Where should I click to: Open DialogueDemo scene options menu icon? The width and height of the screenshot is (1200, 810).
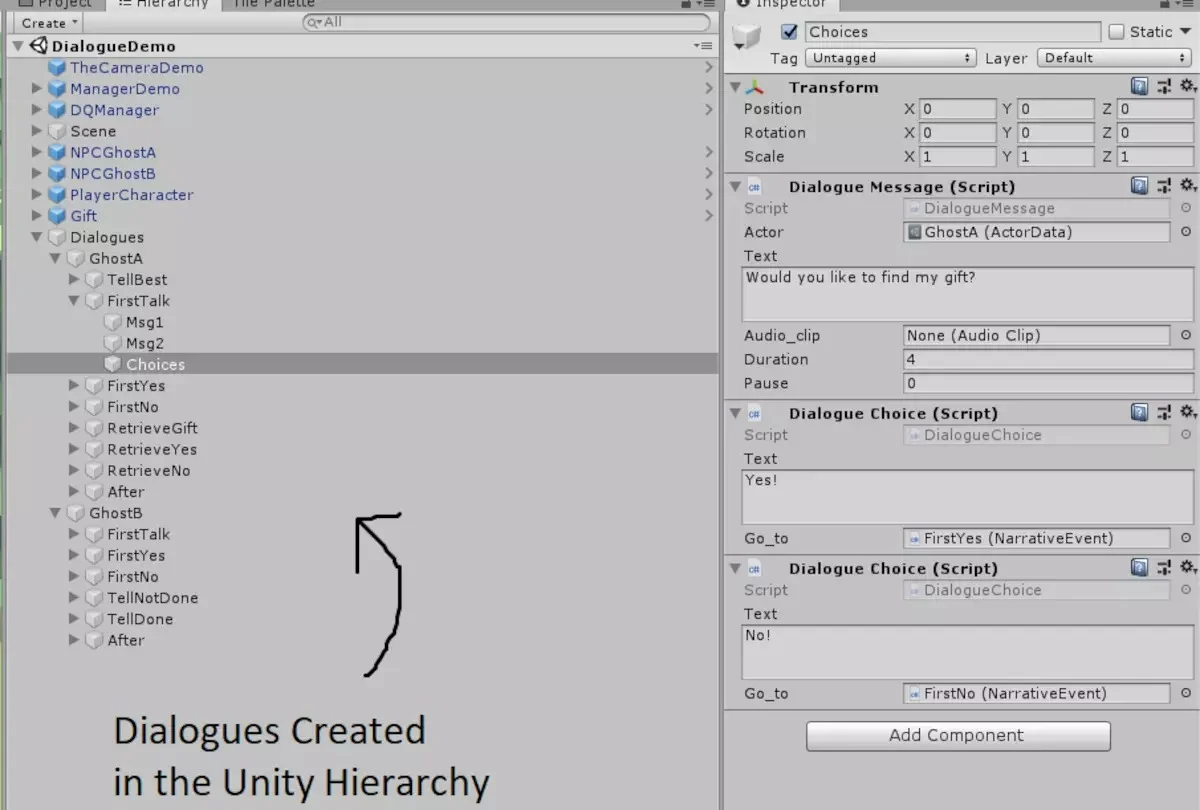point(703,46)
